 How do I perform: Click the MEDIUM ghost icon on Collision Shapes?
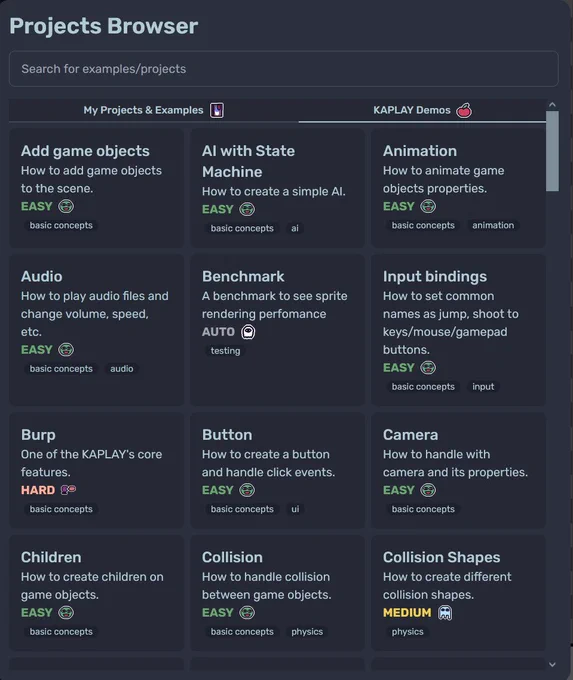point(445,613)
